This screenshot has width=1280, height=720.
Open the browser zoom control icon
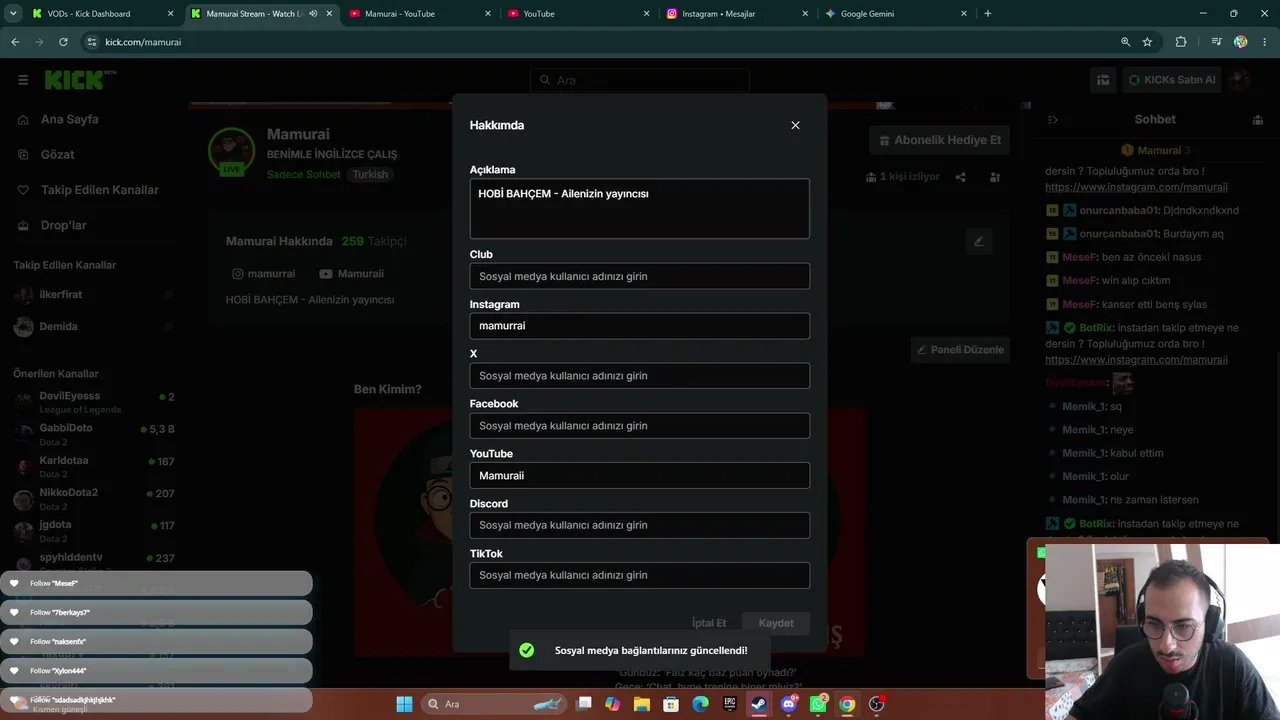1125,42
